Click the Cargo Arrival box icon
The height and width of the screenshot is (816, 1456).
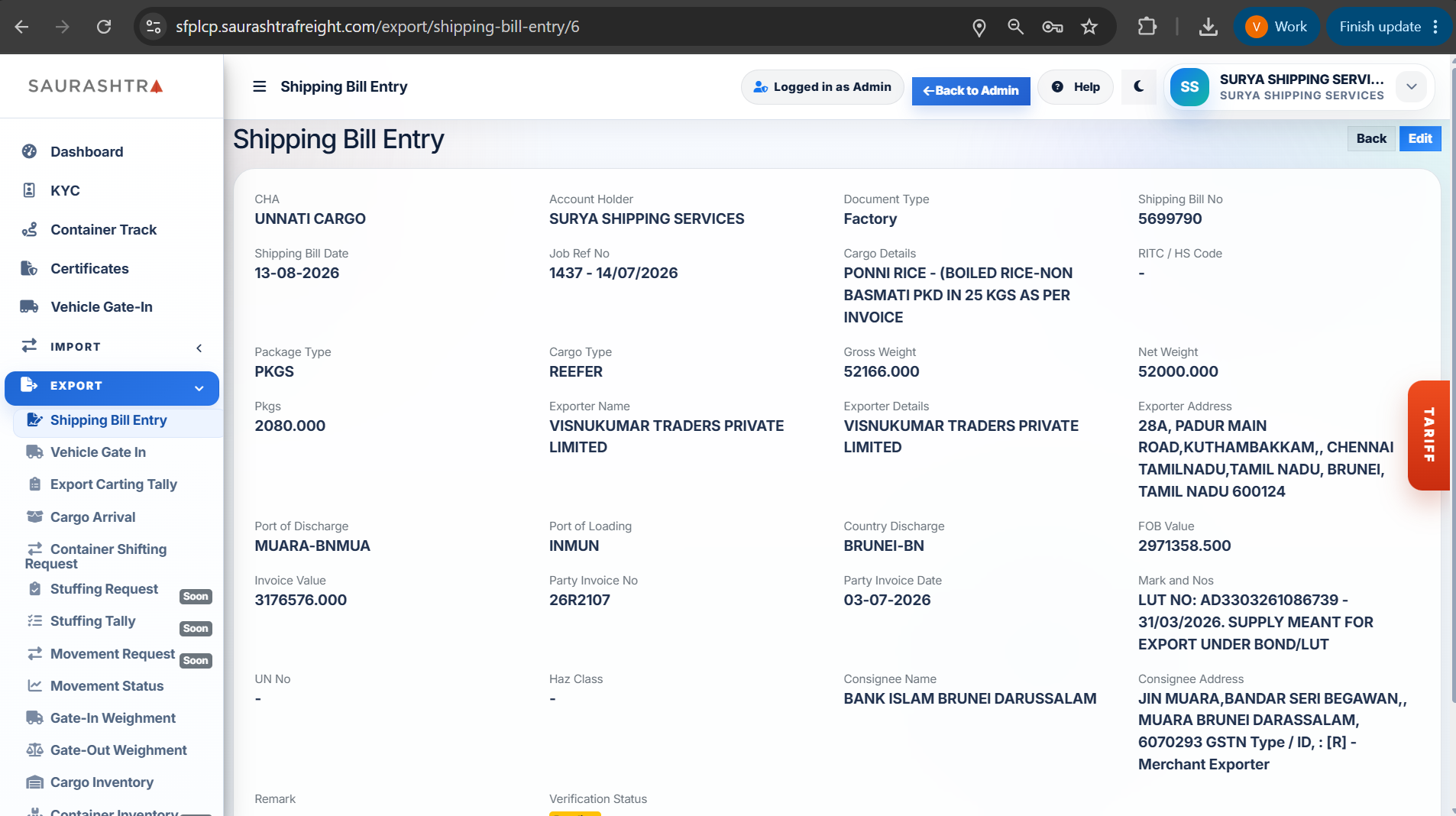(34, 516)
